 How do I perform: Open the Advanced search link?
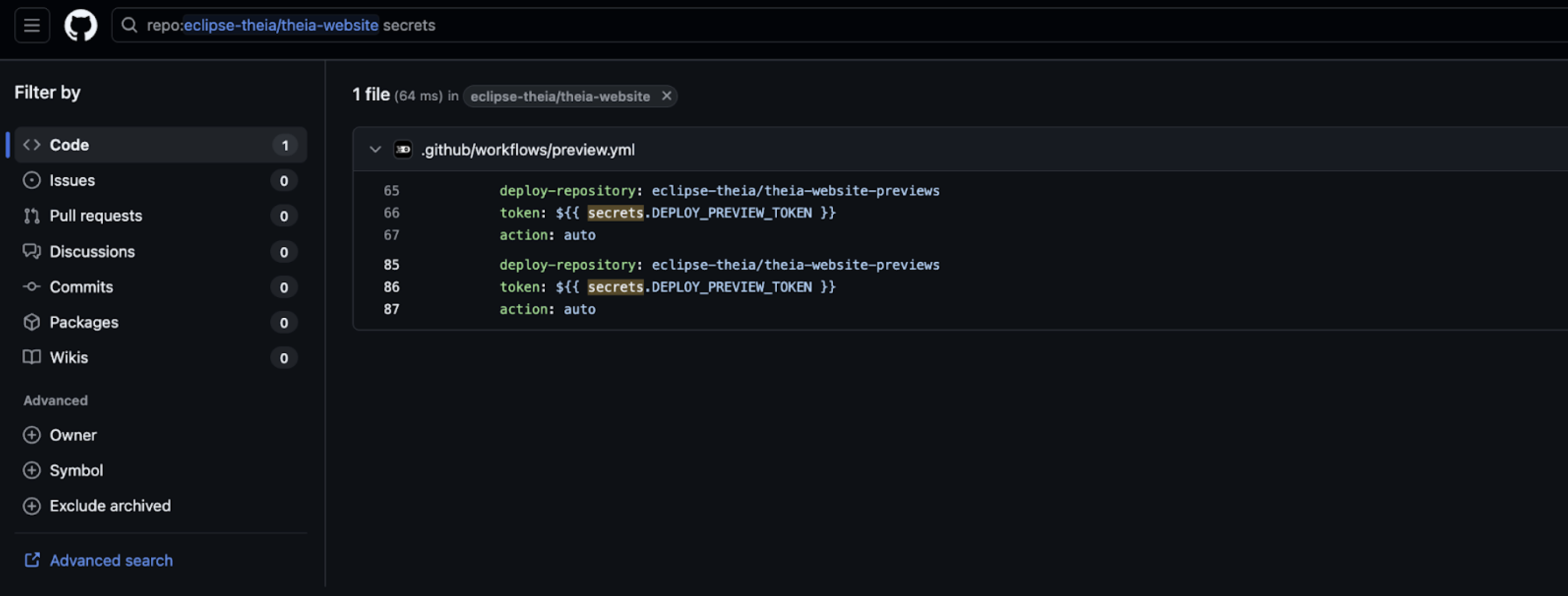click(x=111, y=560)
